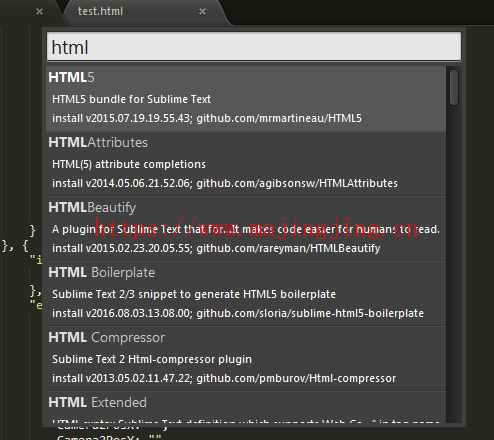The image size is (494, 440).
Task: Grab the package list scrollbar thumb
Action: coord(454,87)
